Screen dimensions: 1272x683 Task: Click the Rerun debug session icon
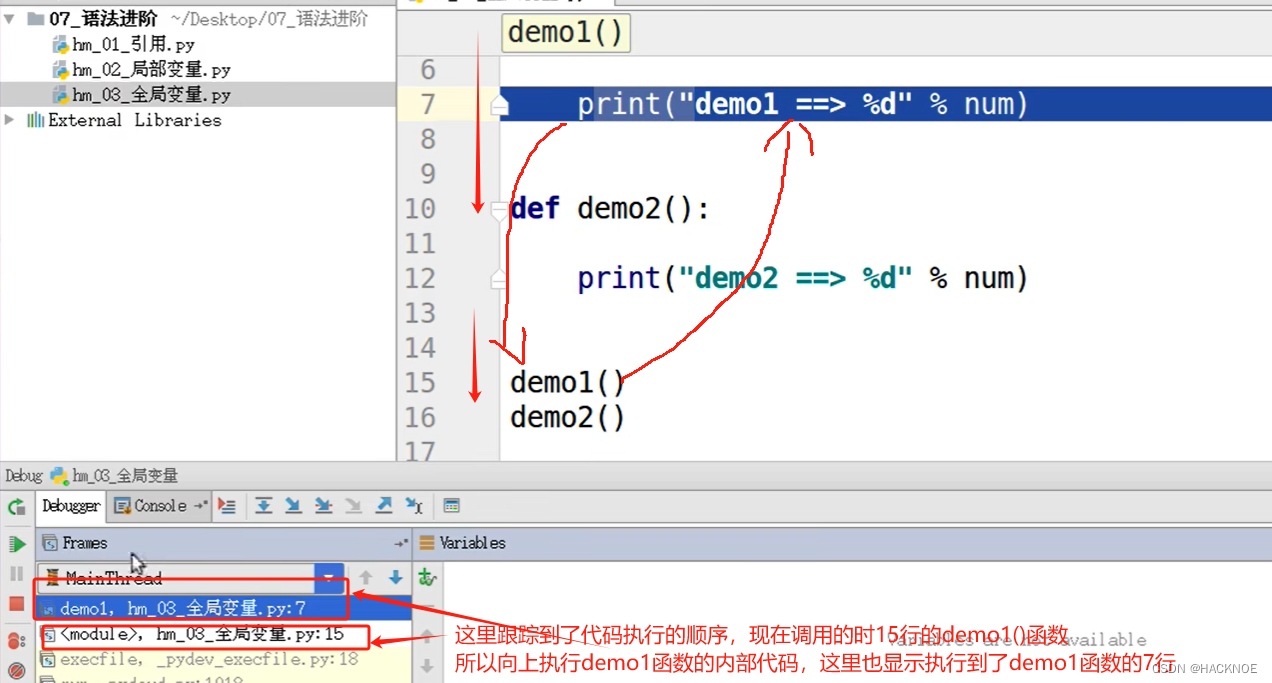tap(16, 507)
